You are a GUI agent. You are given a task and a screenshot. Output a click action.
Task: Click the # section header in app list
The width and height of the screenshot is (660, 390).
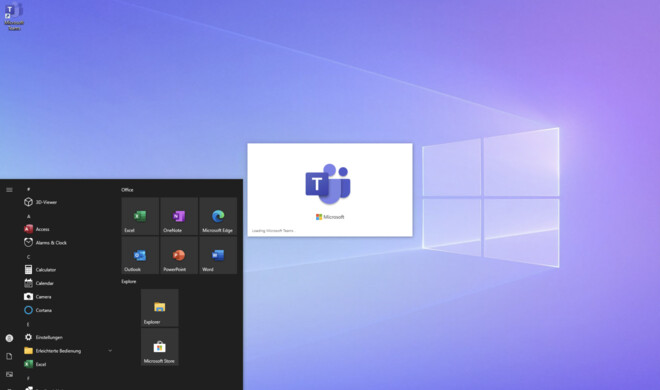click(x=29, y=189)
